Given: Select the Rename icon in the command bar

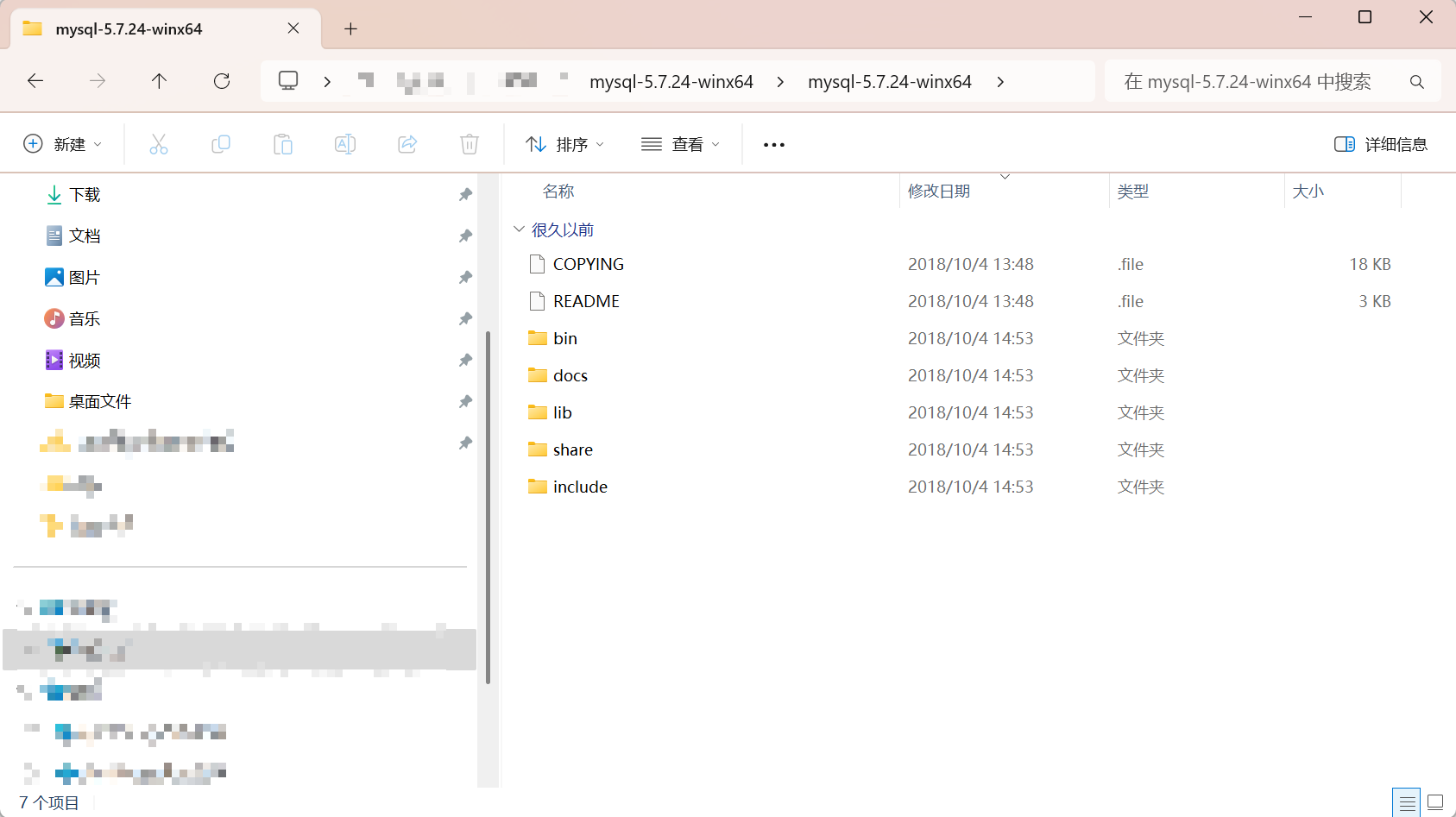Looking at the screenshot, I should [x=345, y=144].
